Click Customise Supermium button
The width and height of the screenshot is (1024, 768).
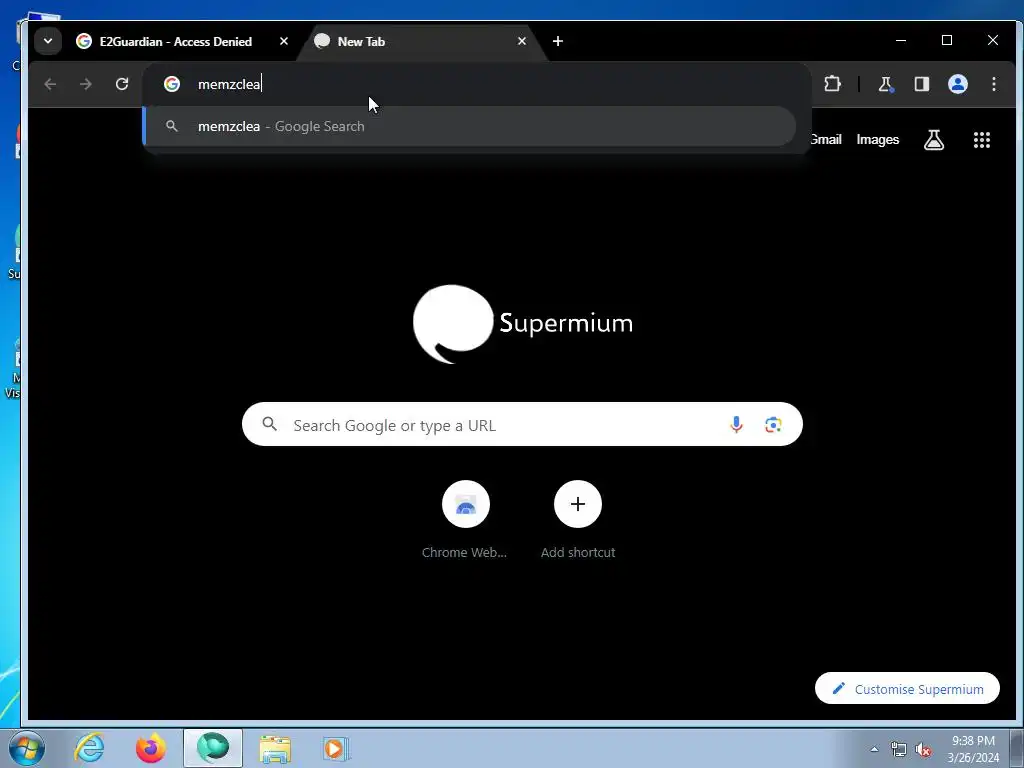(907, 688)
